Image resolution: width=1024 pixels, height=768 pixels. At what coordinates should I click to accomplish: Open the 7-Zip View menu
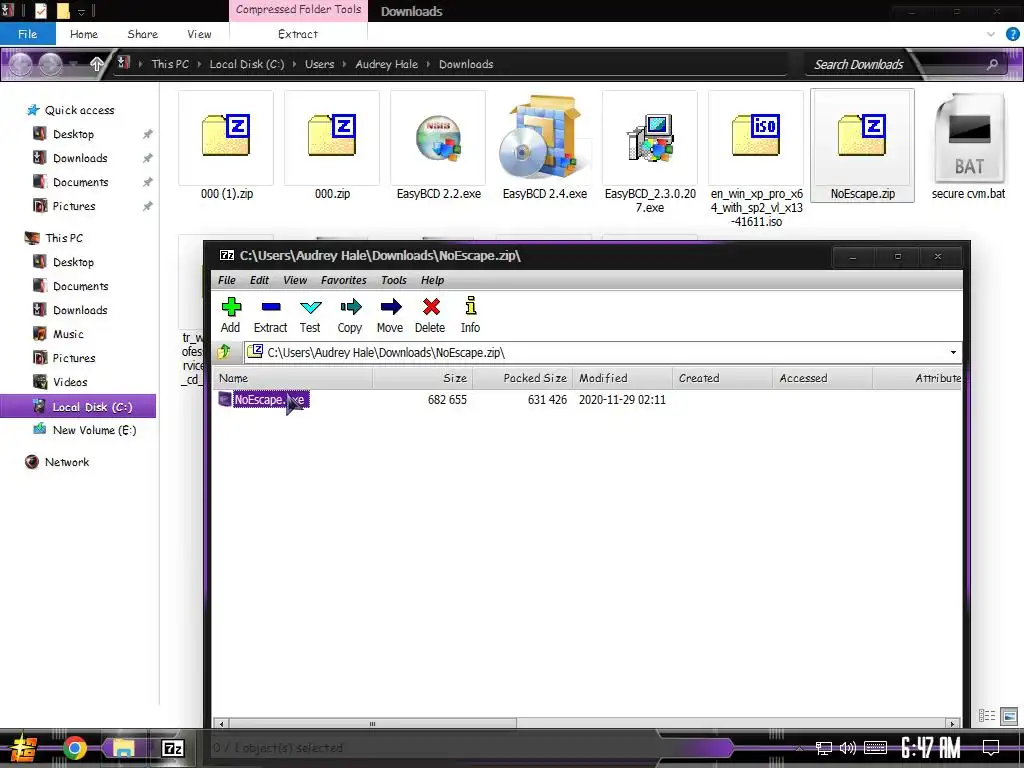(x=295, y=280)
